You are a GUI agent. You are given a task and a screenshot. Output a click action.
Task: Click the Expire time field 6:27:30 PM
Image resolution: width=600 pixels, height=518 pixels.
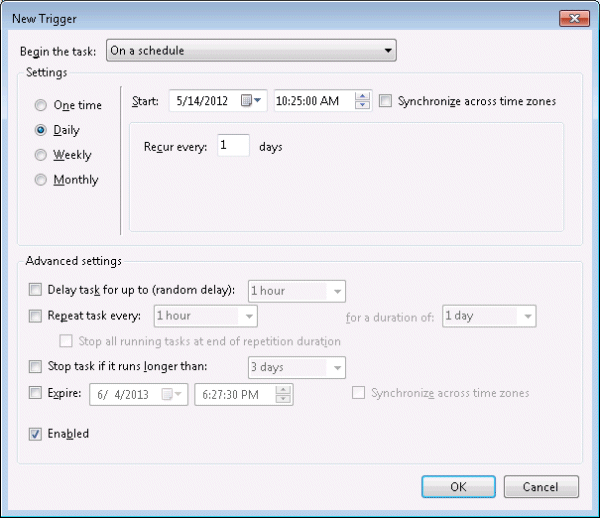[x=244, y=394]
